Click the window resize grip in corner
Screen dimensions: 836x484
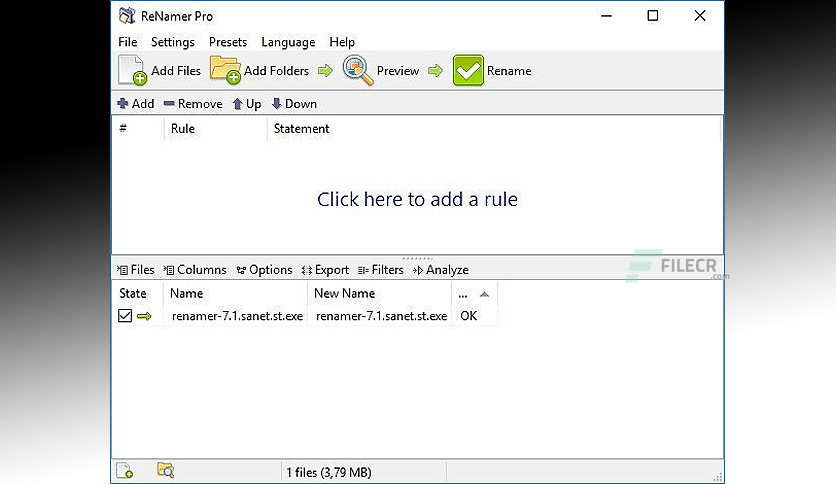(718, 477)
